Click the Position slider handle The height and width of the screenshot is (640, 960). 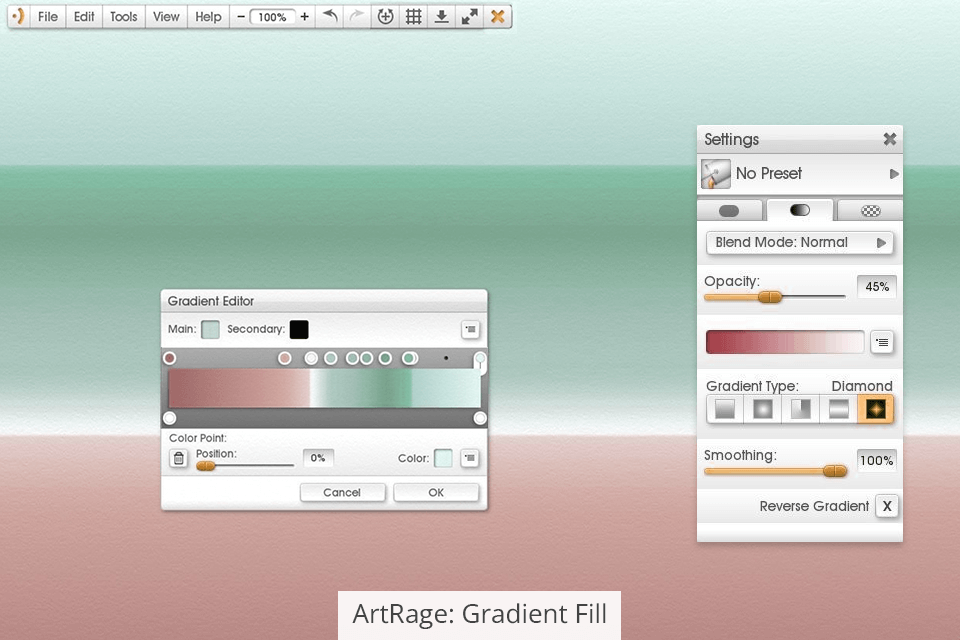(206, 466)
